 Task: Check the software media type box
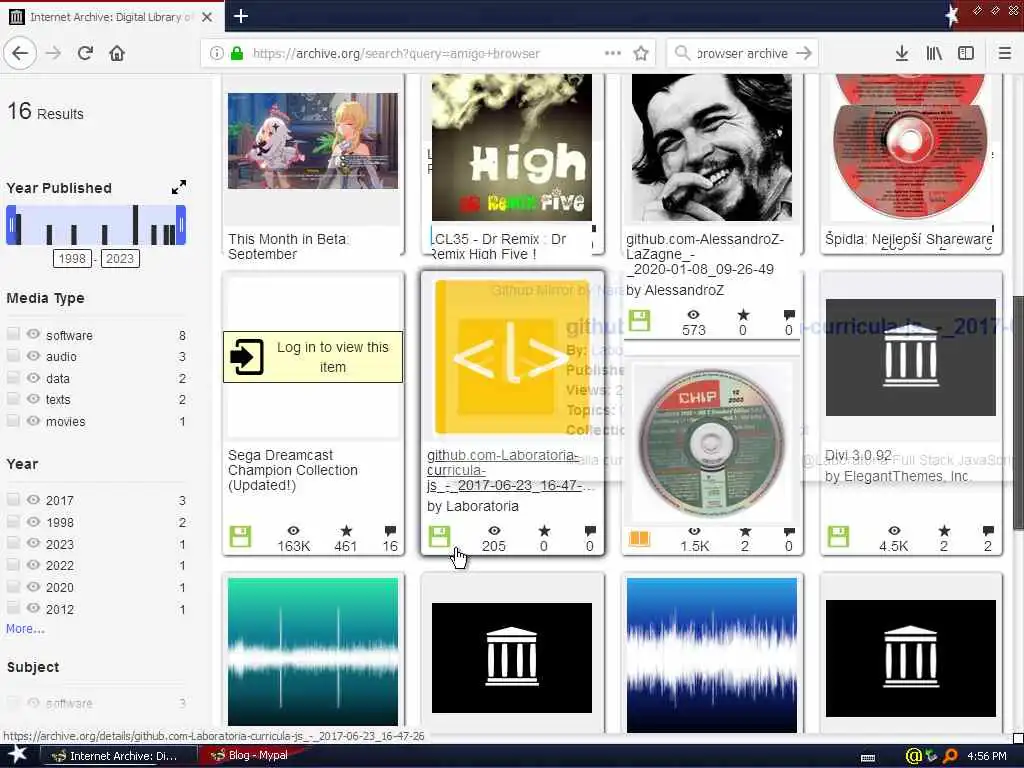pyautogui.click(x=13, y=334)
